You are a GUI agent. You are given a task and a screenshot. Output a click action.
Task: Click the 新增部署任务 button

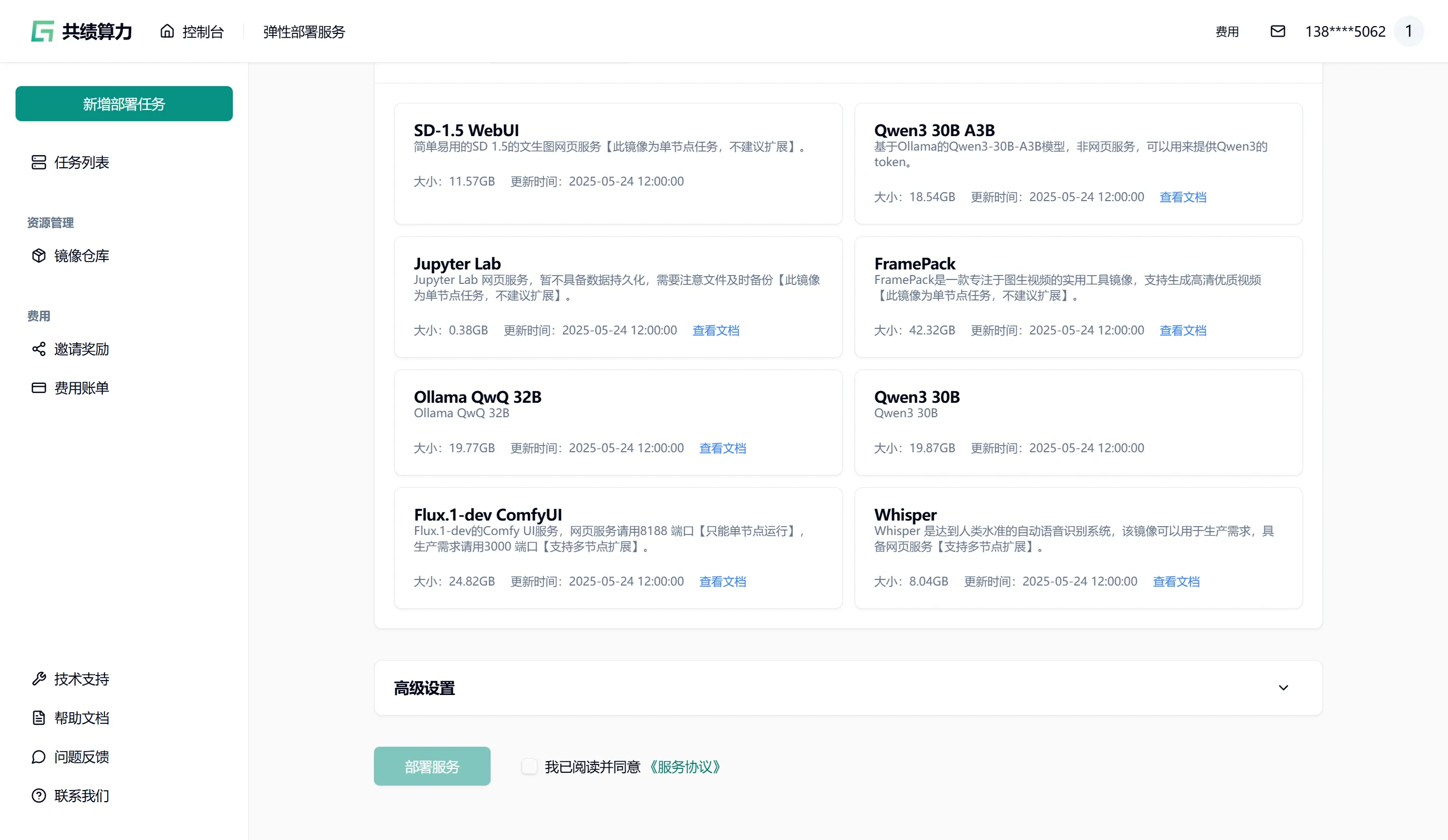[x=123, y=103]
